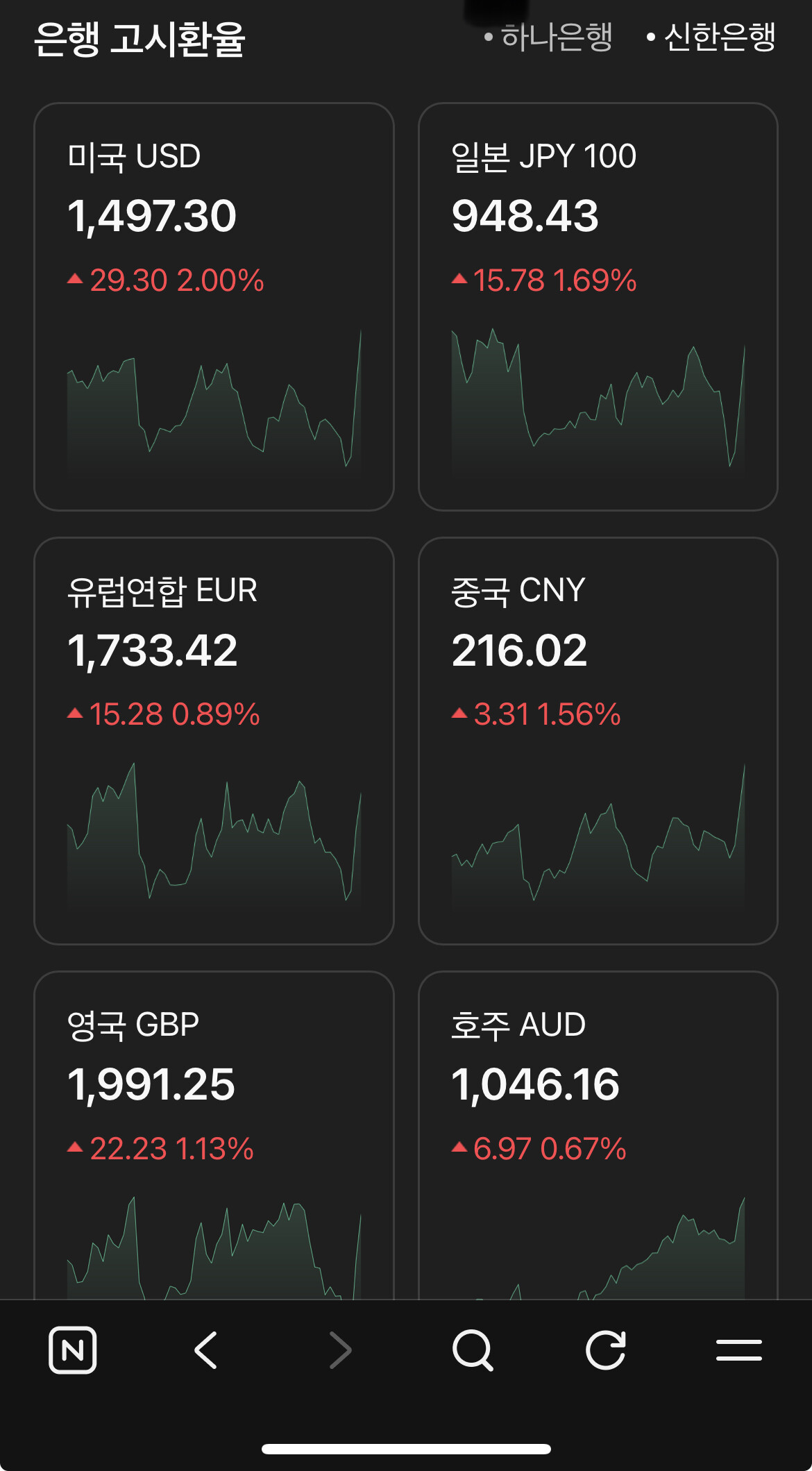Image resolution: width=812 pixels, height=1471 pixels.
Task: Tap the Naver home N icon
Action: tap(73, 1350)
